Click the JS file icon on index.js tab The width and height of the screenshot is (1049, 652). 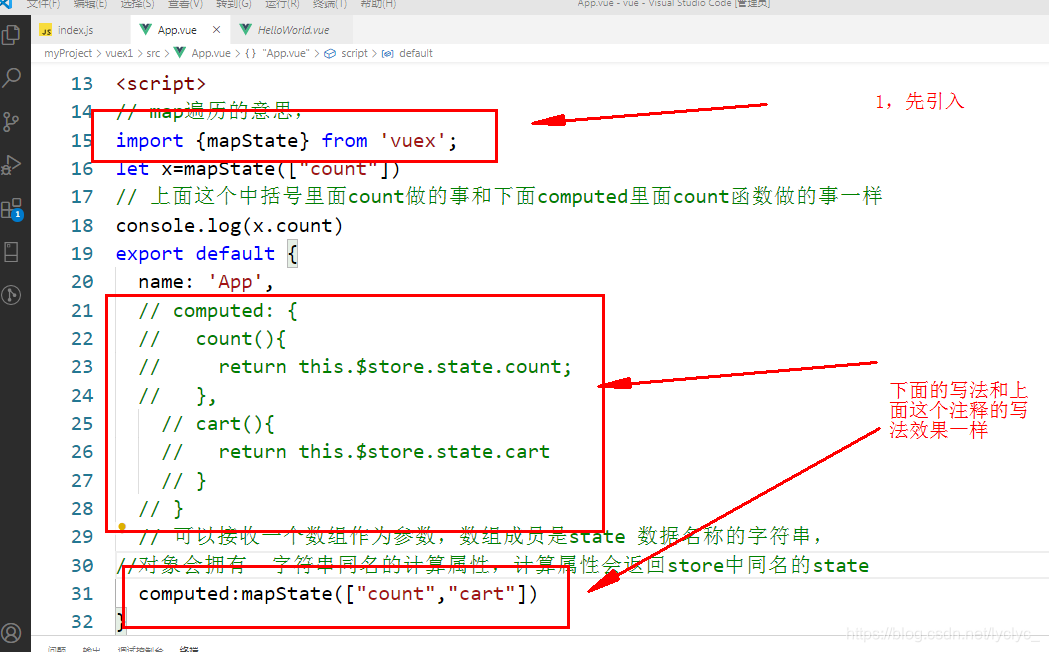click(46, 31)
